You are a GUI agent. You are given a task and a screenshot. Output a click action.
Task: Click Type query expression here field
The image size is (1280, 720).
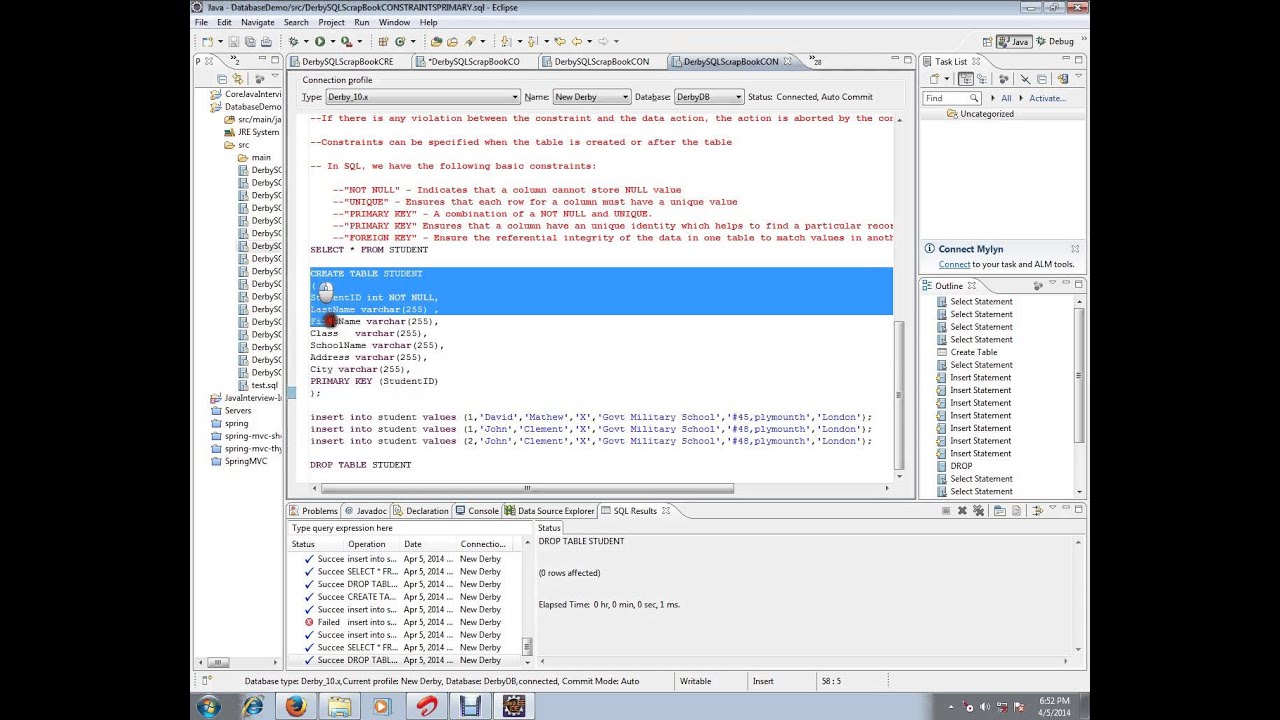click(412, 528)
